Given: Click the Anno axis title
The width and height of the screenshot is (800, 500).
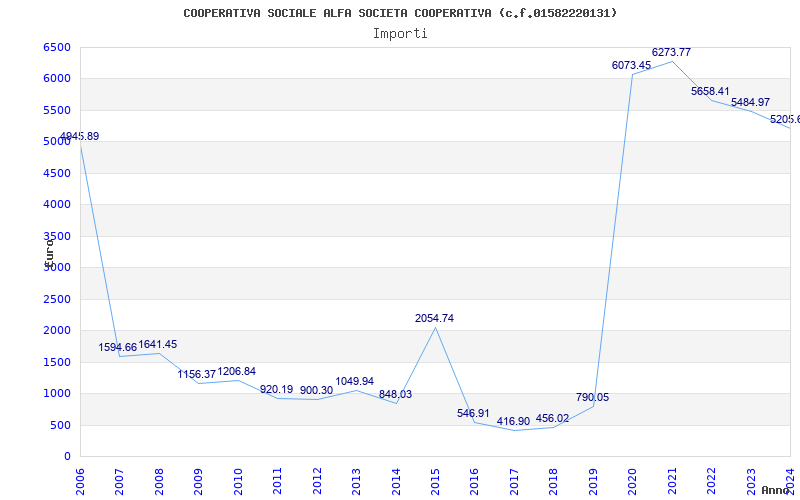Looking at the screenshot, I should pyautogui.click(x=776, y=490).
